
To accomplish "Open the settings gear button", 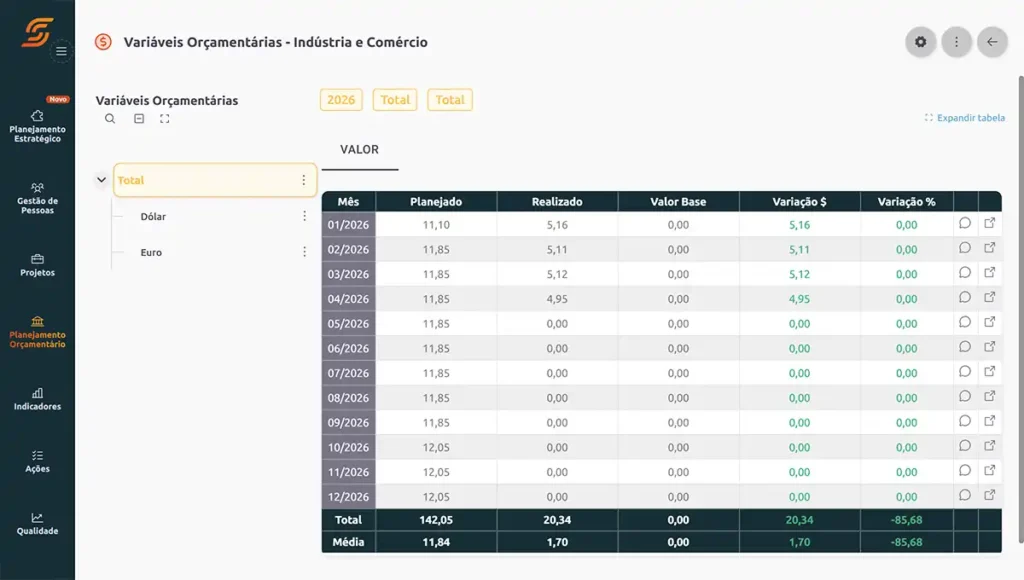I will pos(920,42).
